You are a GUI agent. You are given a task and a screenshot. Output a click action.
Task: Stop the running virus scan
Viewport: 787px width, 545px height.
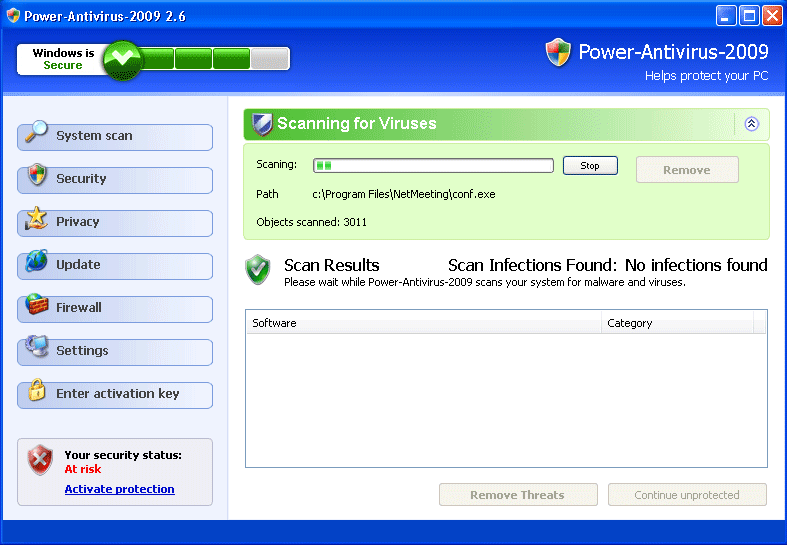click(590, 166)
